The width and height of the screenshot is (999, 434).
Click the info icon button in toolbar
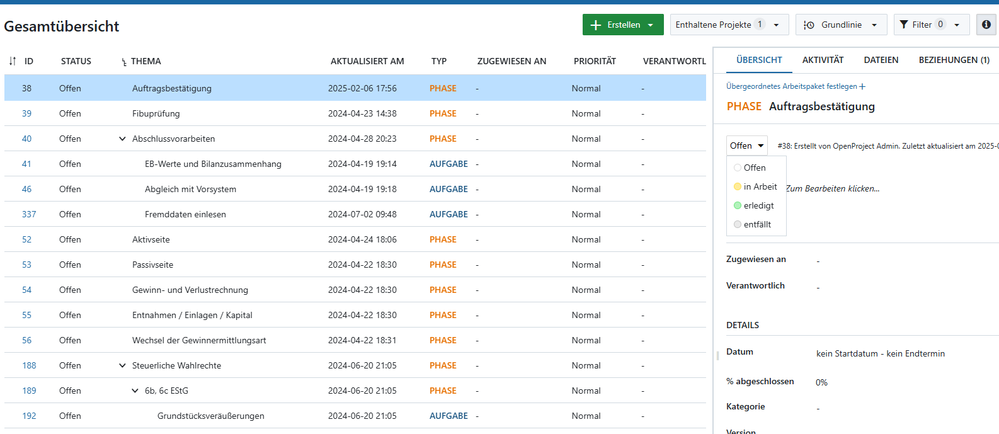(x=986, y=25)
